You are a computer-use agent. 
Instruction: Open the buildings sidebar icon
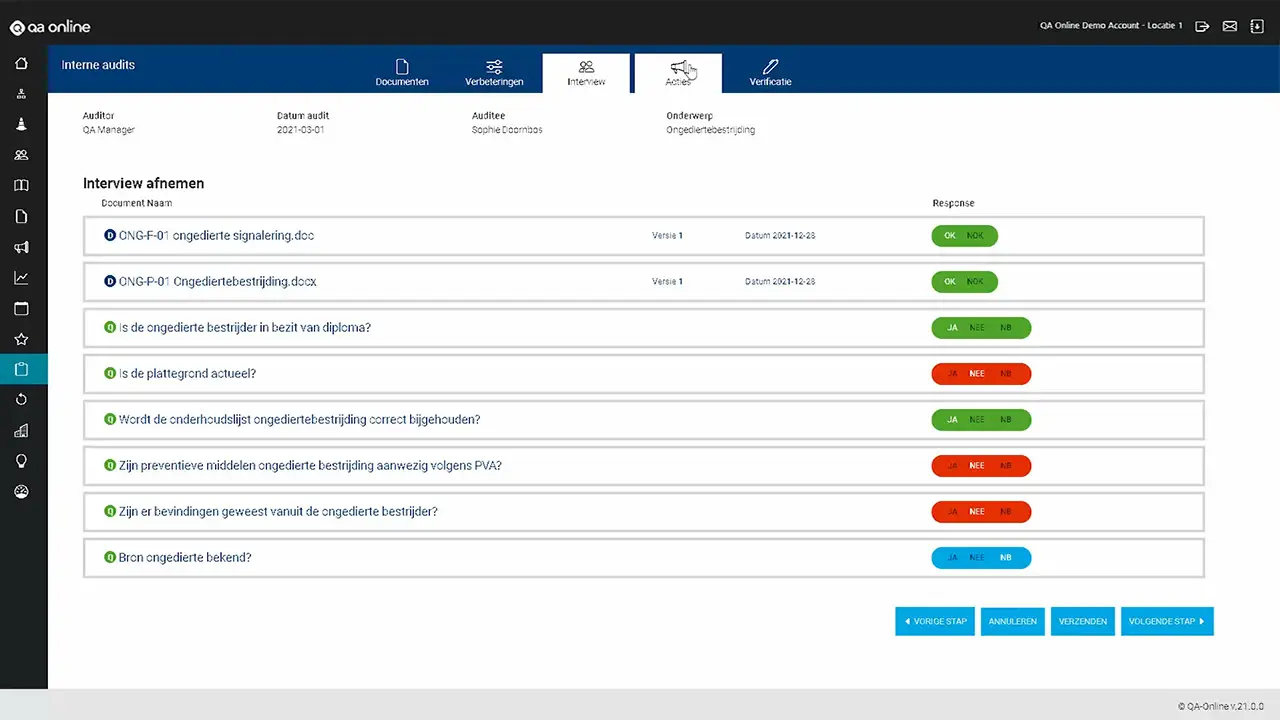tap(21, 431)
